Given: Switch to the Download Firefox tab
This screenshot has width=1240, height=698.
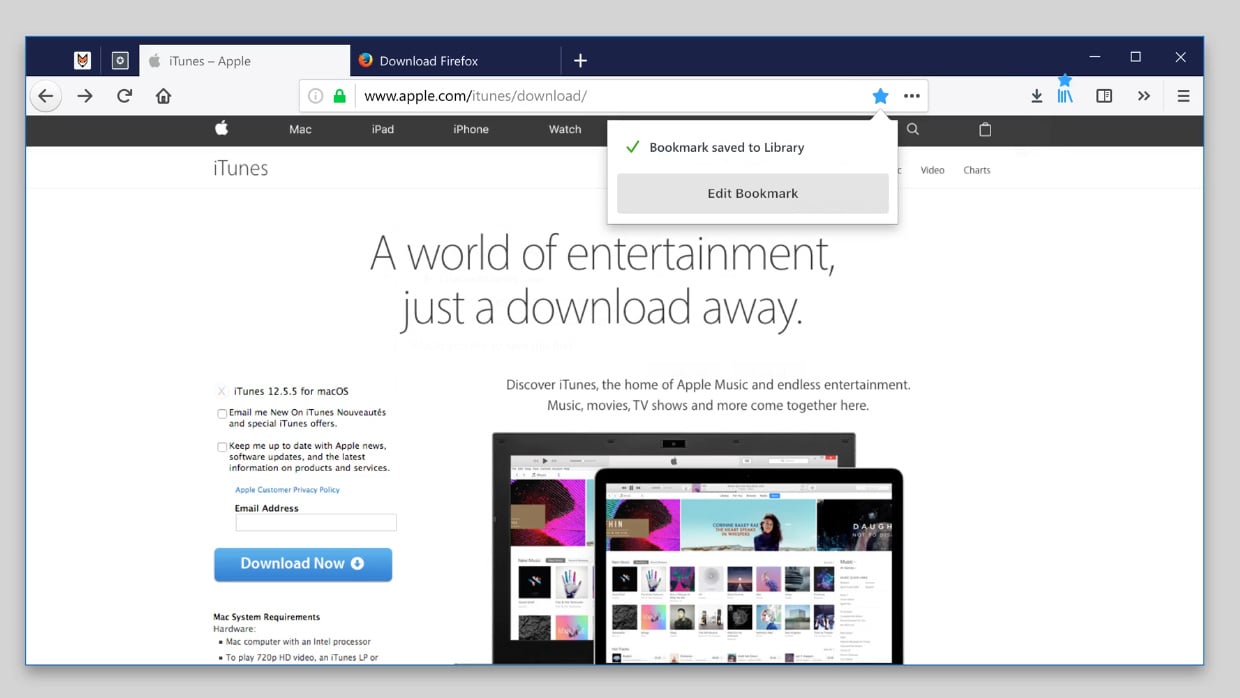Looking at the screenshot, I should (455, 61).
